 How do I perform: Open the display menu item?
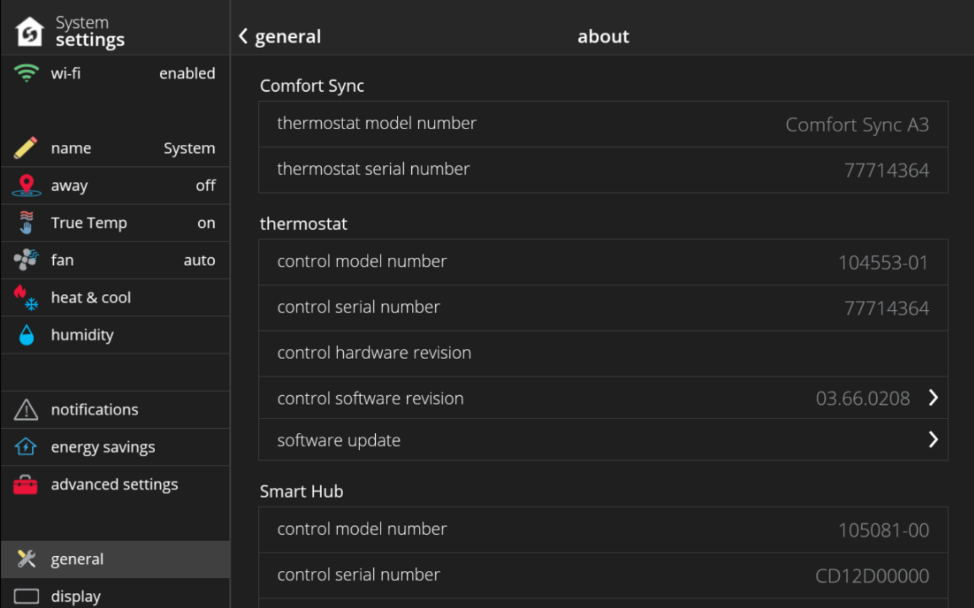(x=116, y=595)
